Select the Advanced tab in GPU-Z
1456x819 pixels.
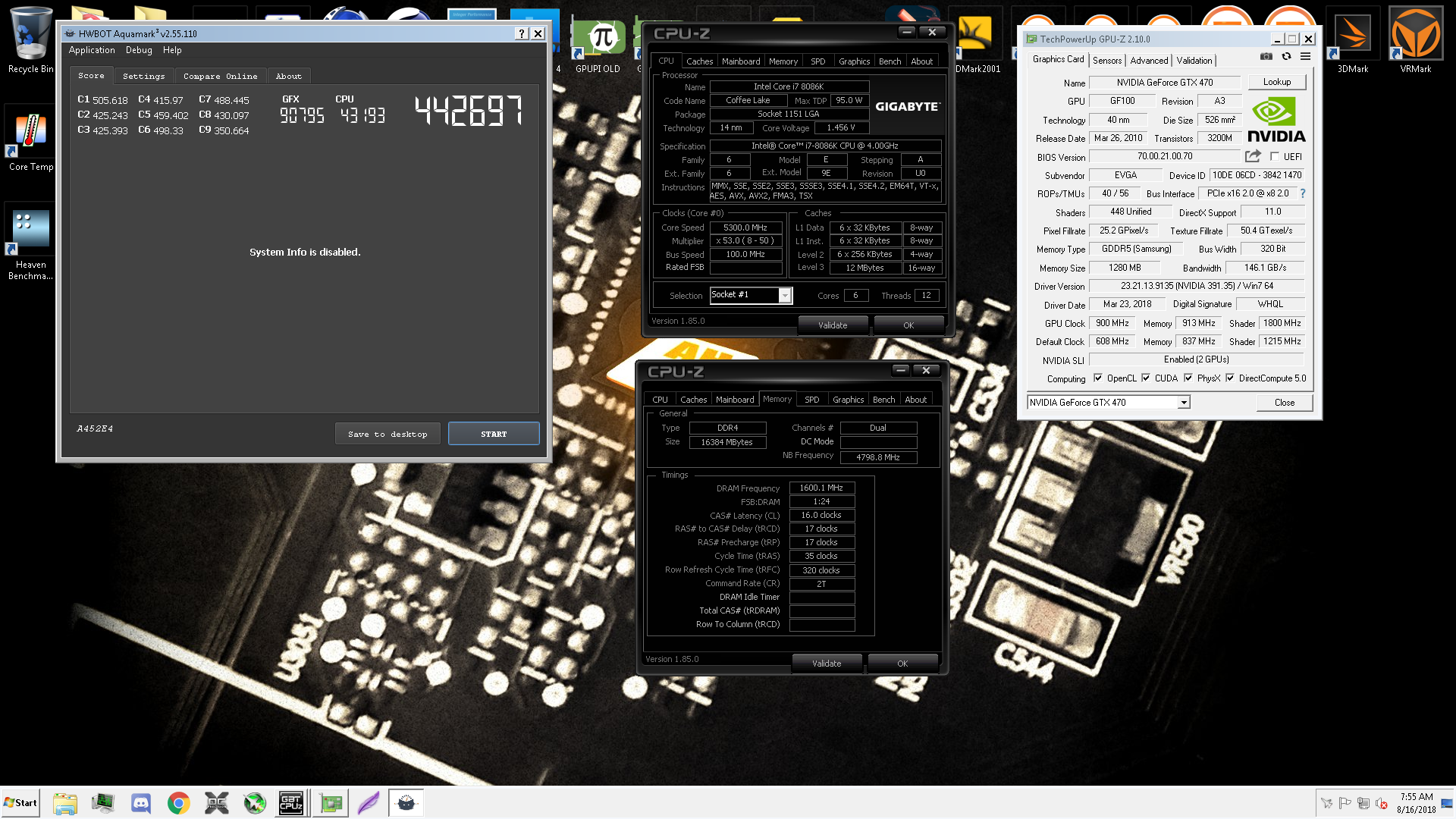point(1149,61)
